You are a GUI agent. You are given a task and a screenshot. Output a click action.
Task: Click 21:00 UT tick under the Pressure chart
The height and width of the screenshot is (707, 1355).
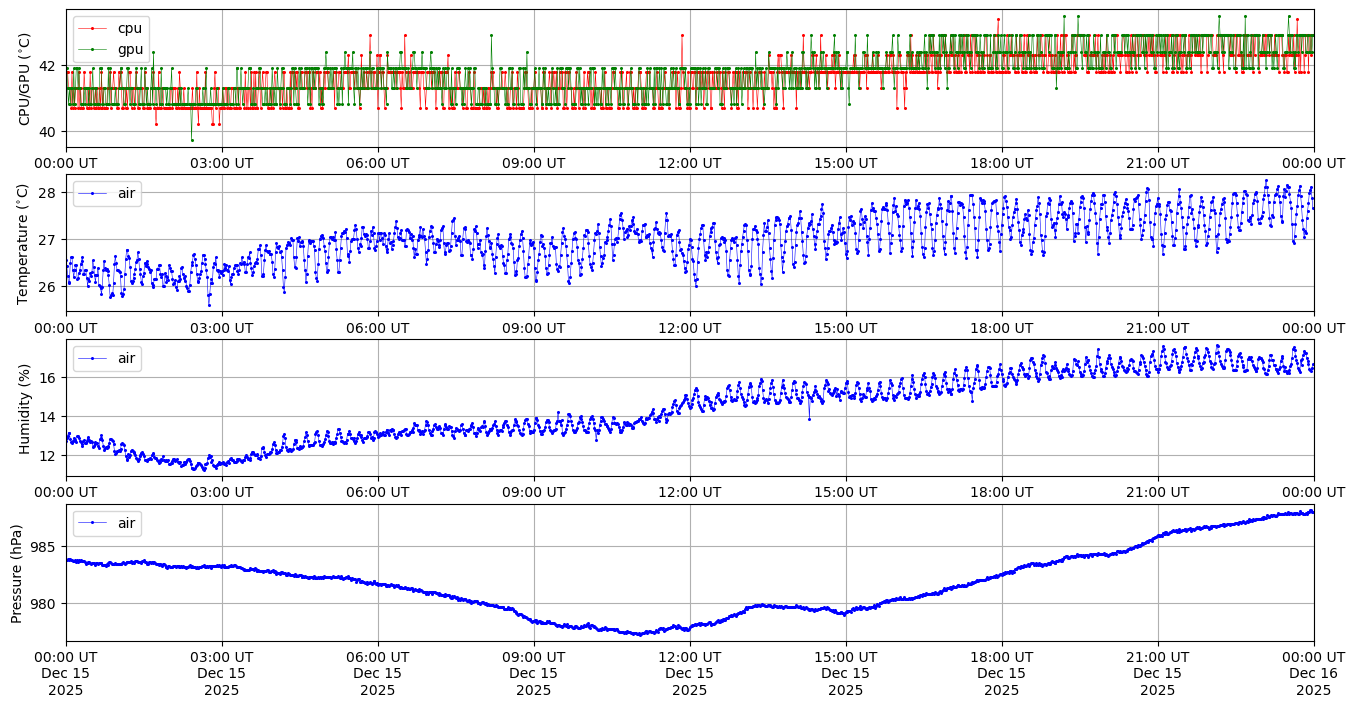1157,657
